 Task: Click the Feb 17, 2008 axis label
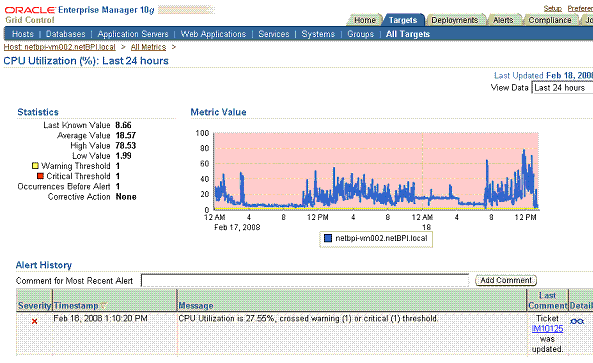pyautogui.click(x=237, y=227)
